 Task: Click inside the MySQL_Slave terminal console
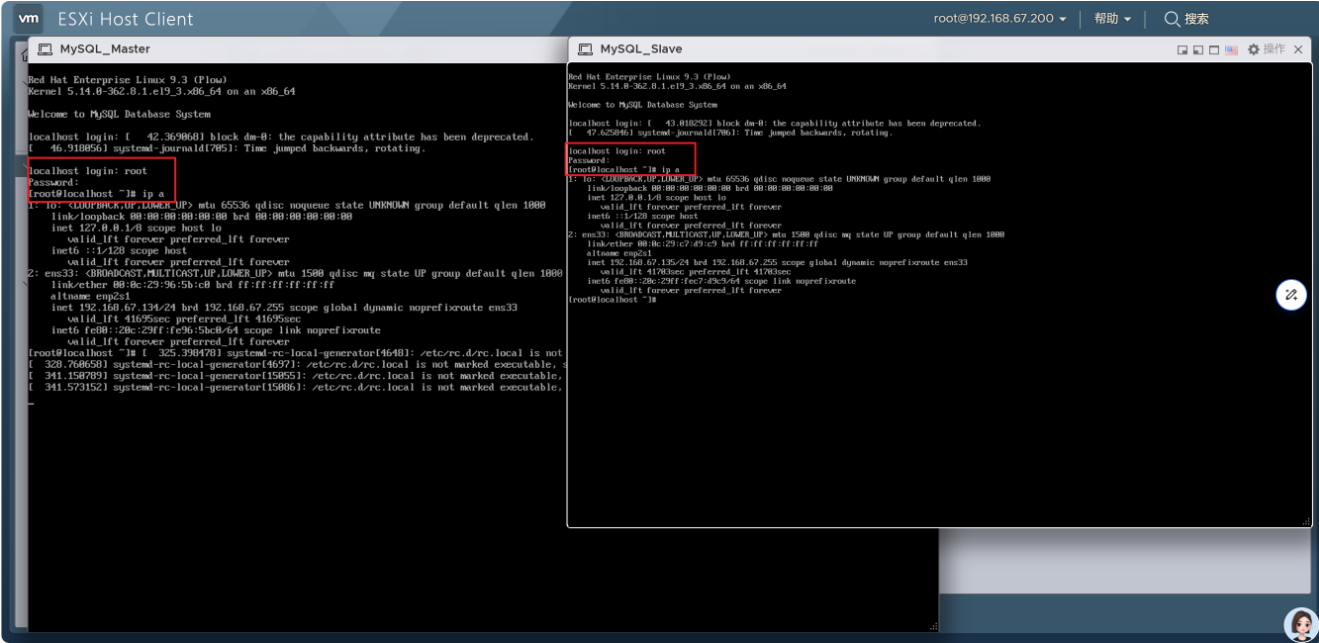[x=939, y=294]
